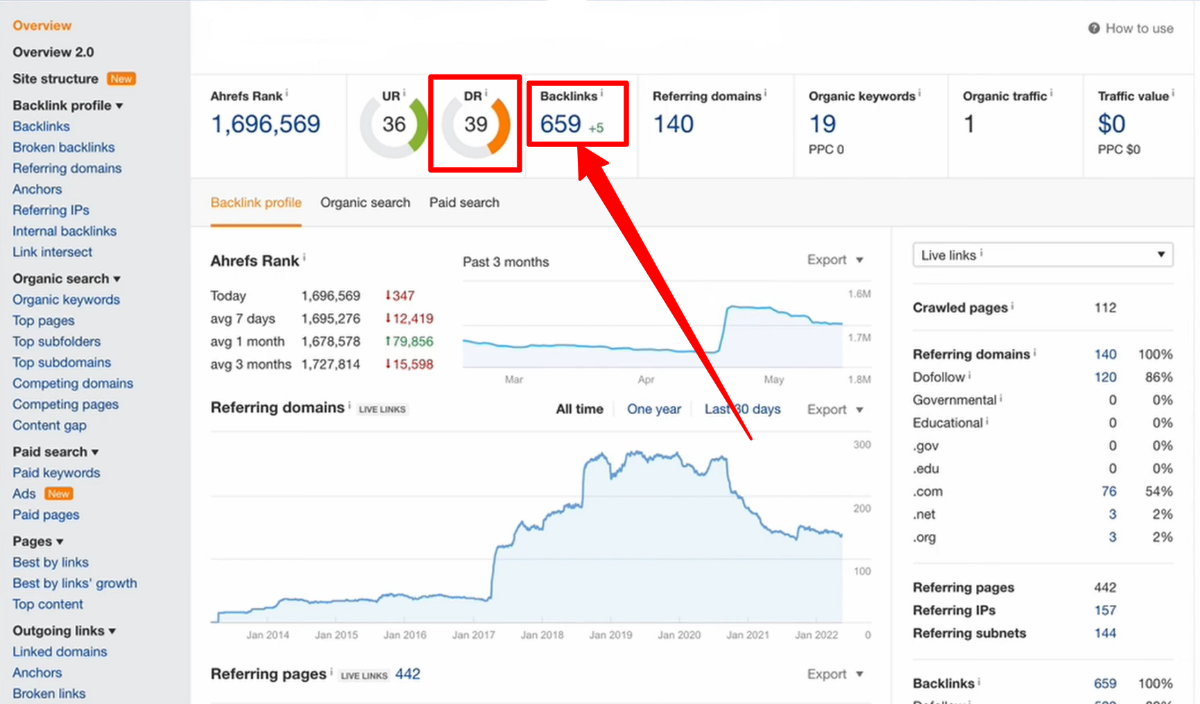Screen dimensions: 1200x704
Task: Click info icon beside Organic keywords header
Action: pyautogui.click(x=920, y=93)
